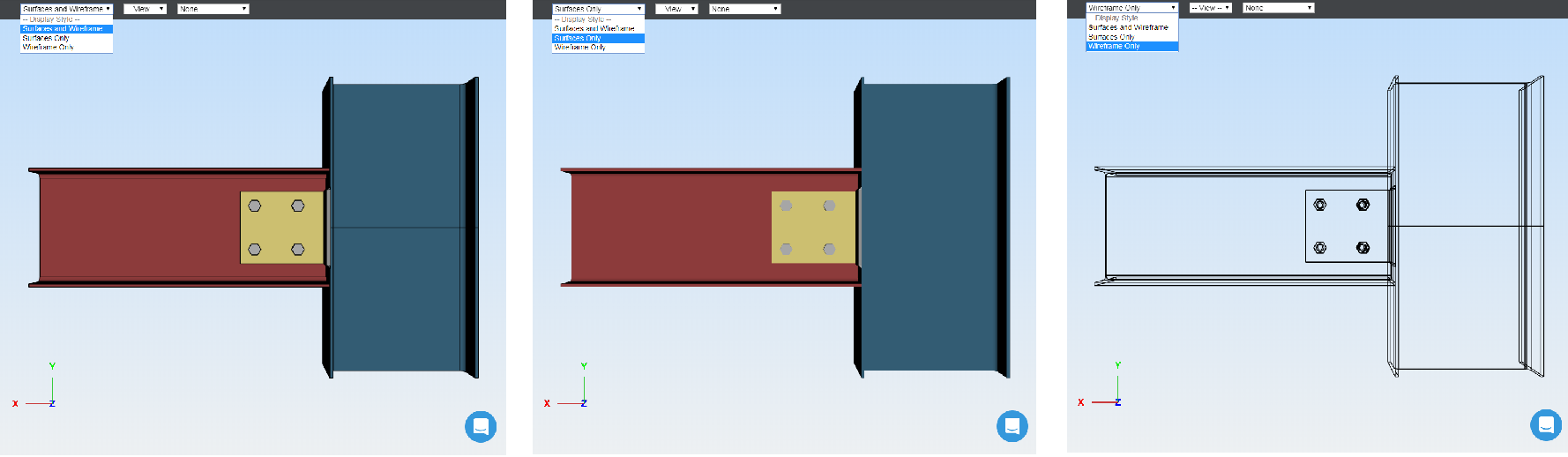Choose 'Surfaces Only' option in left panel list
Viewport: 1568px width, 457px height.
coord(66,38)
